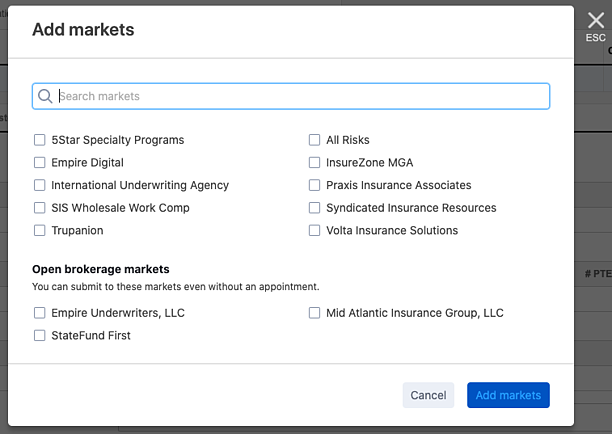
Task: Tick the StateFund First checkbox
Action: tap(40, 336)
